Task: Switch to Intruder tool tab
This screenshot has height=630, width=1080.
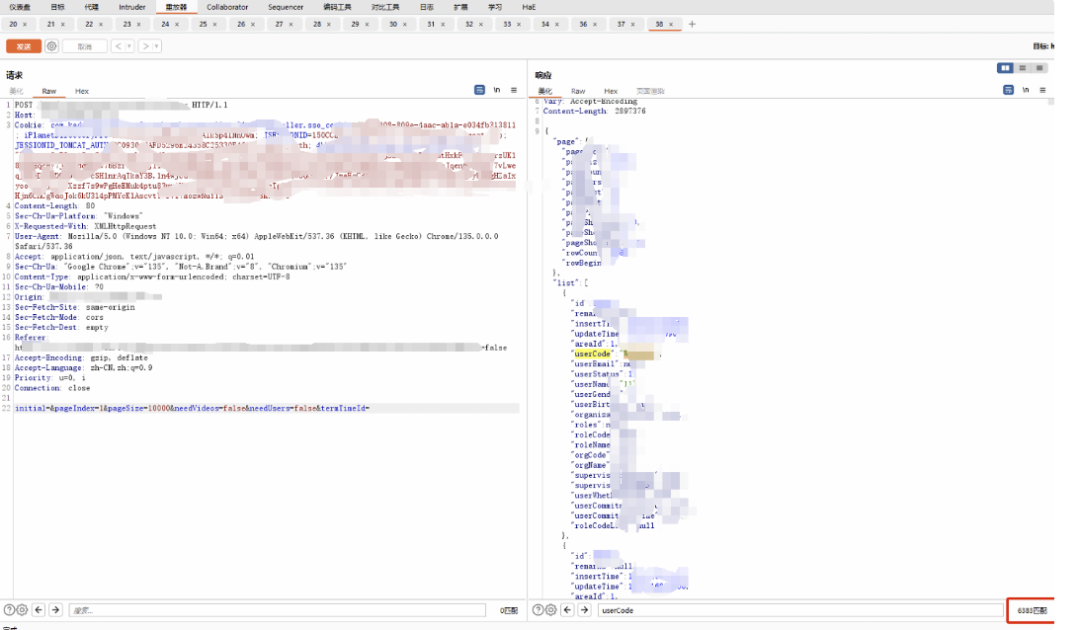Action: click(132, 7)
